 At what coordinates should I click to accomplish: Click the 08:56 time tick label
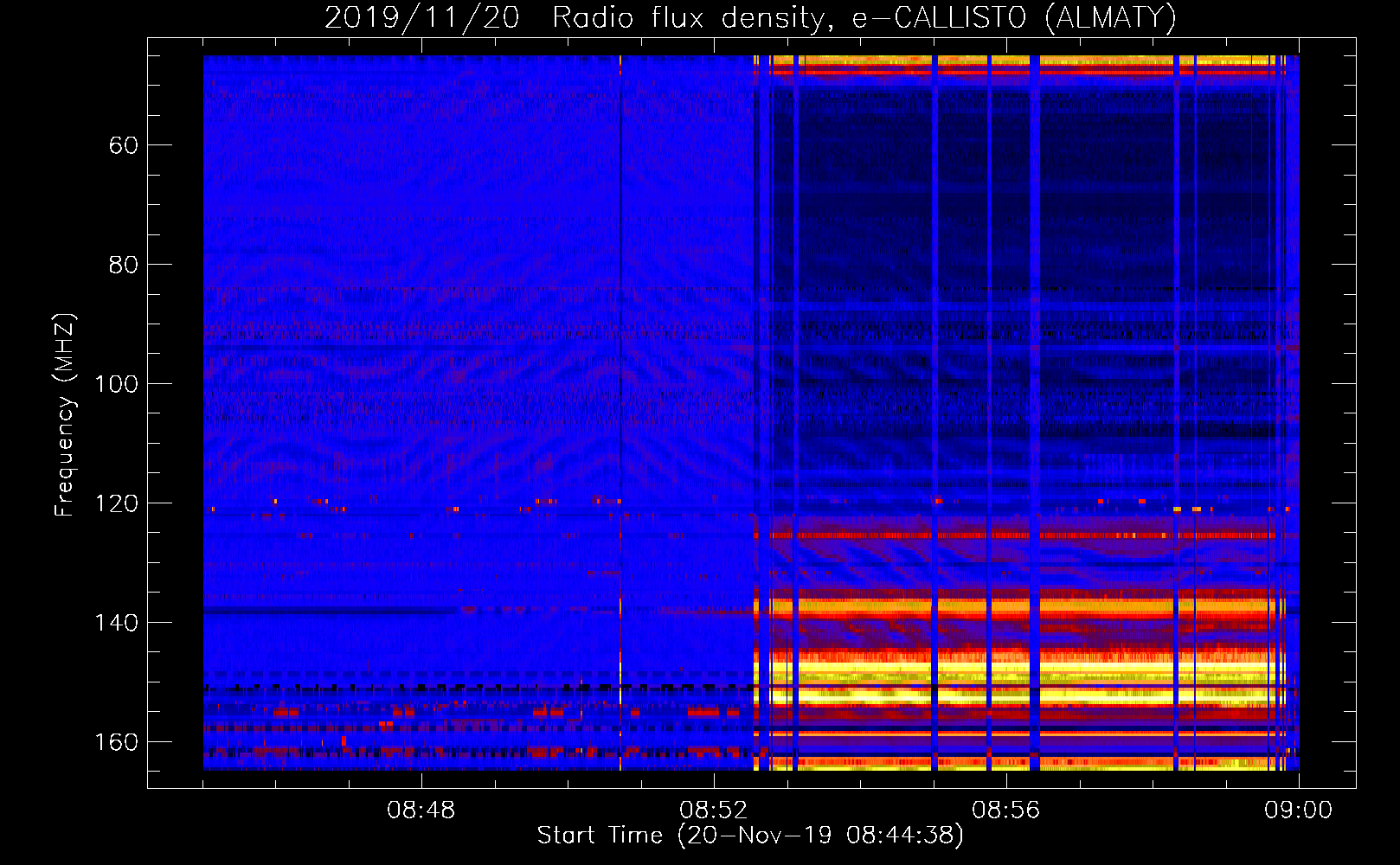coord(1006,811)
